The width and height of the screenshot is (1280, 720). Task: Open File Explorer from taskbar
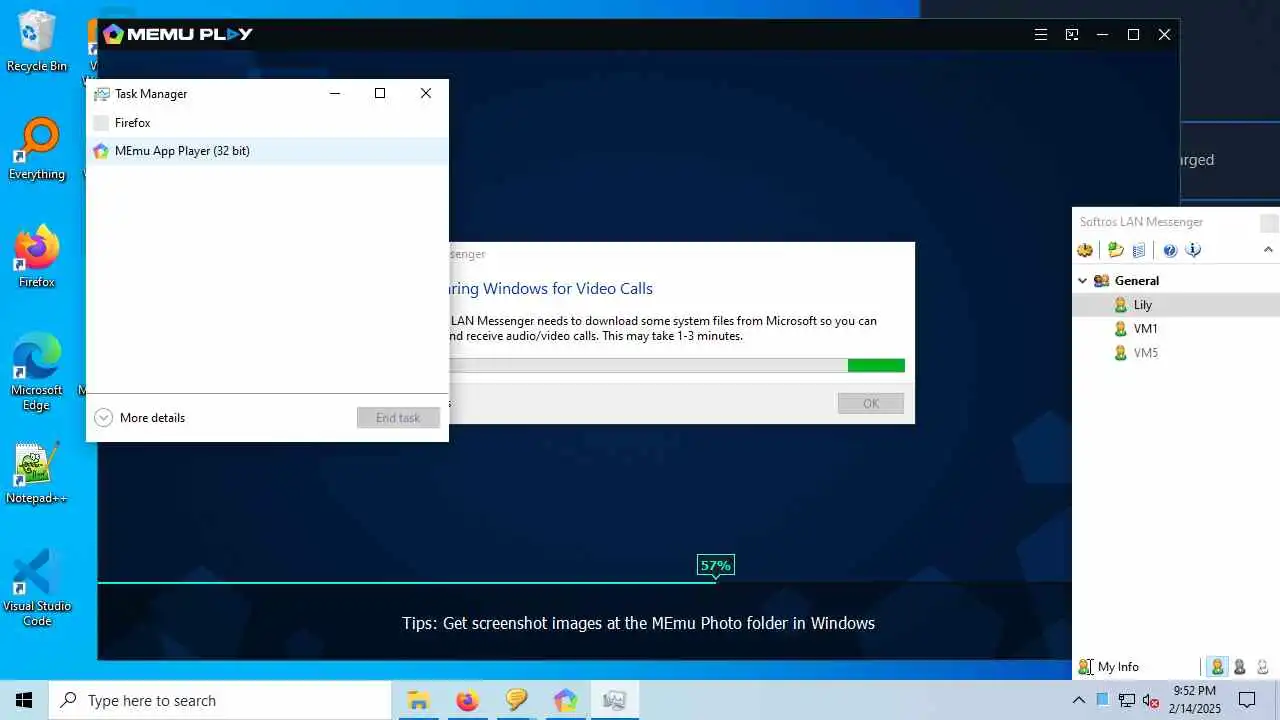(x=417, y=700)
